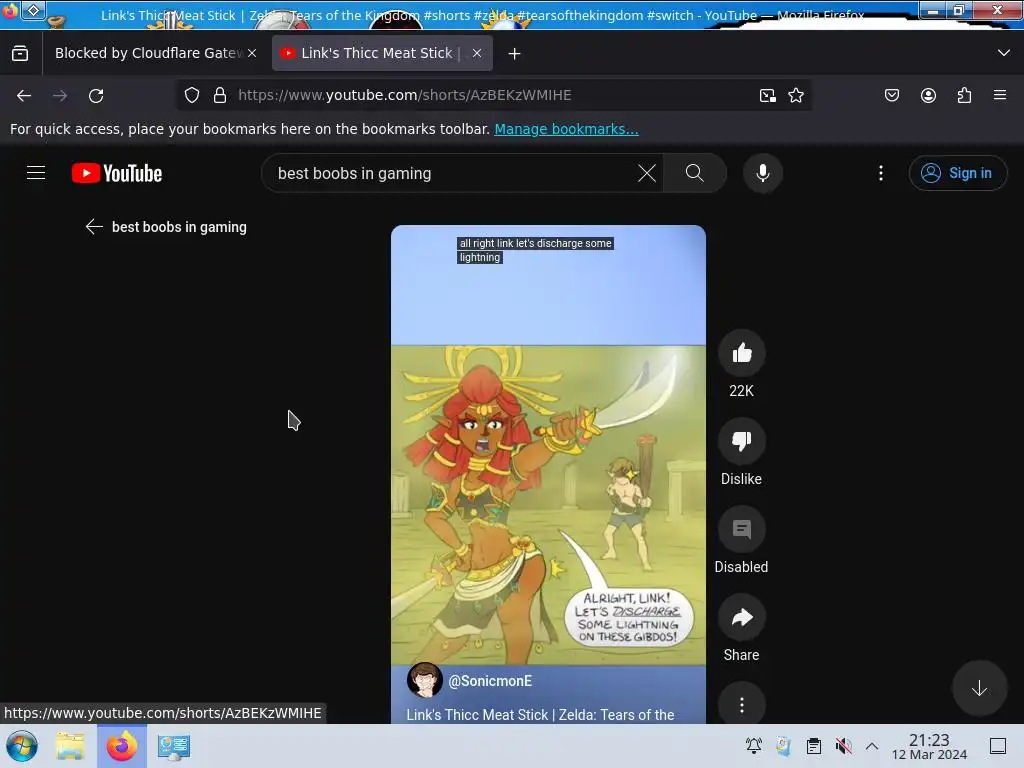Screen dimensions: 1024x768
Task: Start voice search with microphone
Action: 763,173
